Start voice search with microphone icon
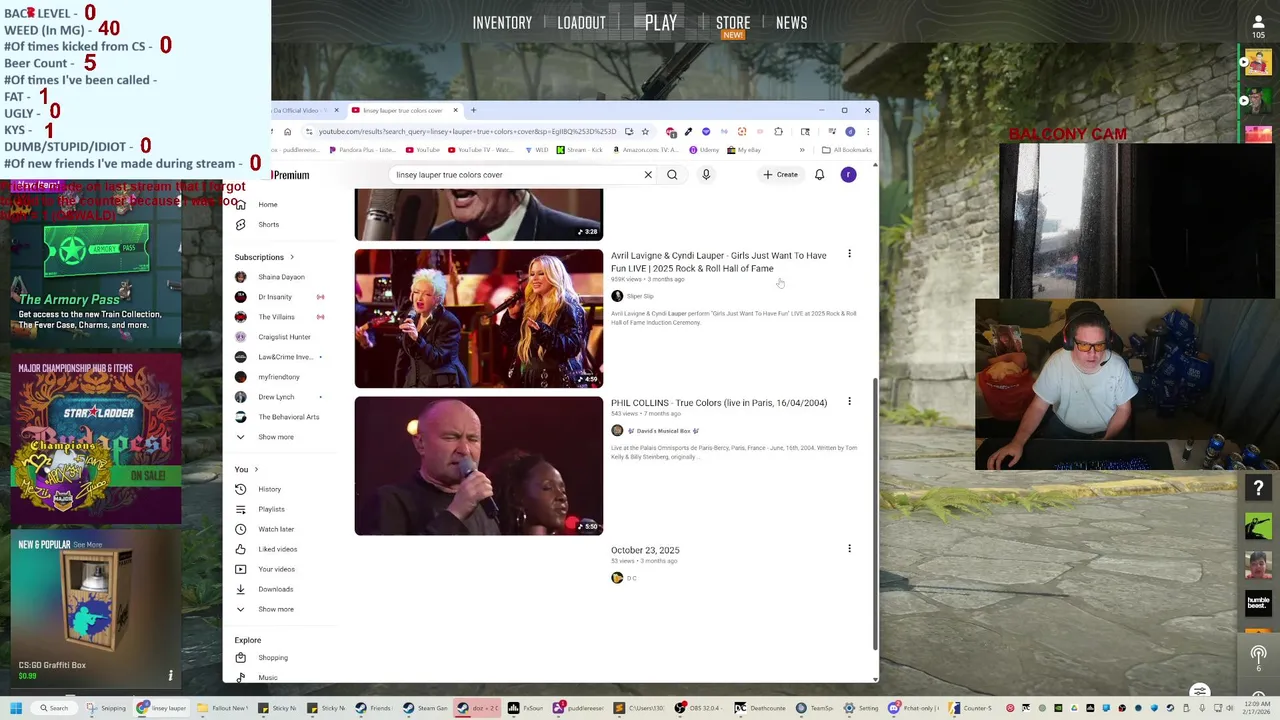 coord(706,175)
